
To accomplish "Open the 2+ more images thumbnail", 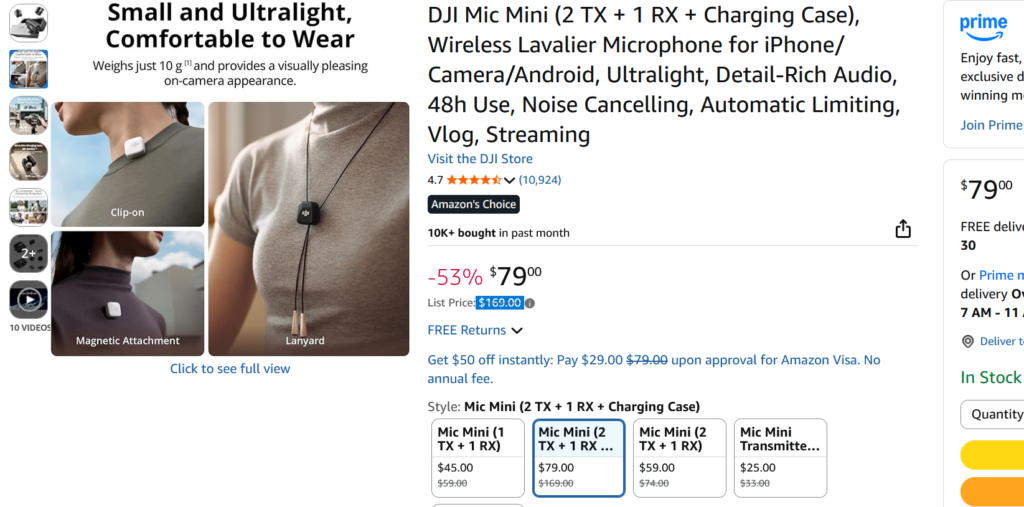I will tap(28, 253).
